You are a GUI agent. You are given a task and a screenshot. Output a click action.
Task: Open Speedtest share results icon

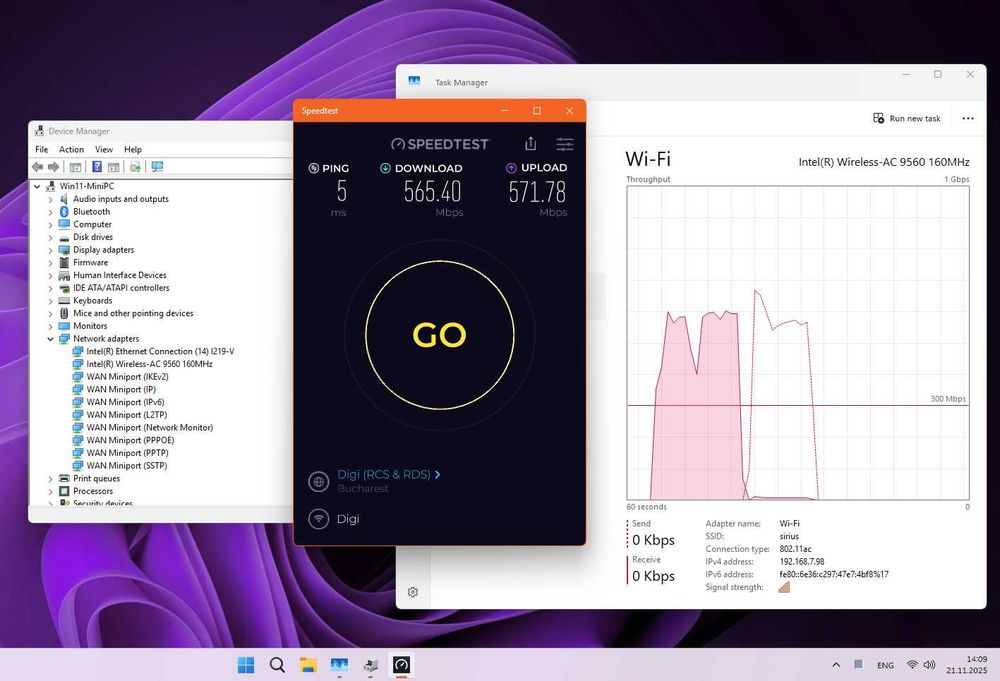[531, 143]
